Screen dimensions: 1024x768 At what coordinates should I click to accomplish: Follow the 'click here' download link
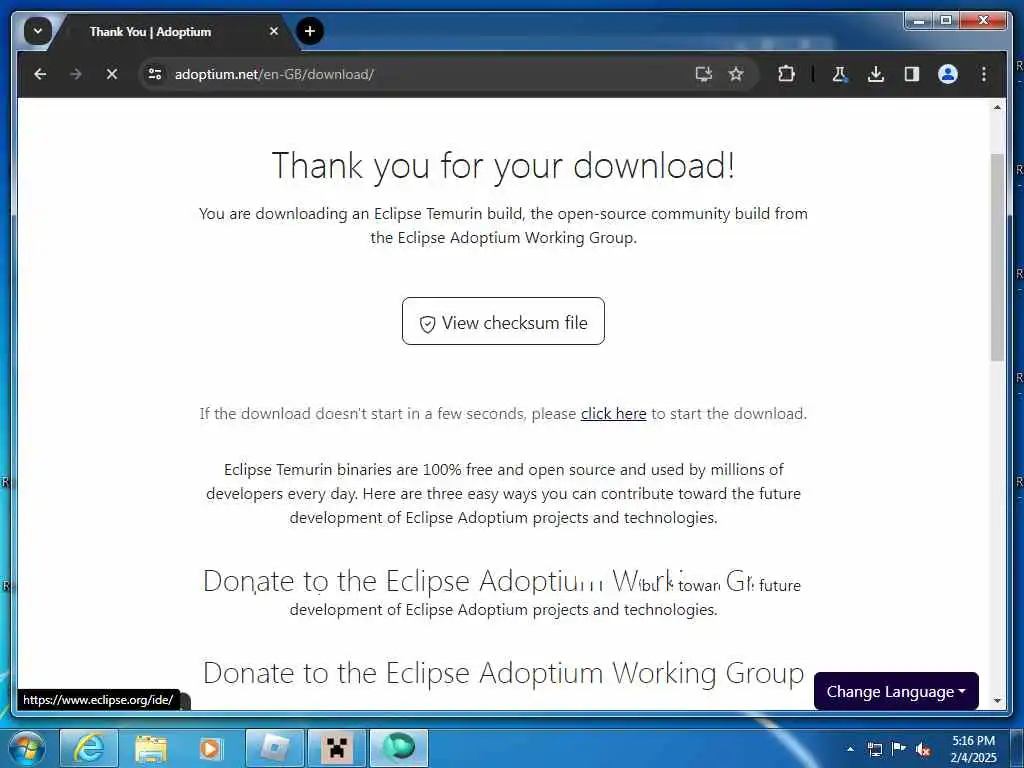point(613,414)
